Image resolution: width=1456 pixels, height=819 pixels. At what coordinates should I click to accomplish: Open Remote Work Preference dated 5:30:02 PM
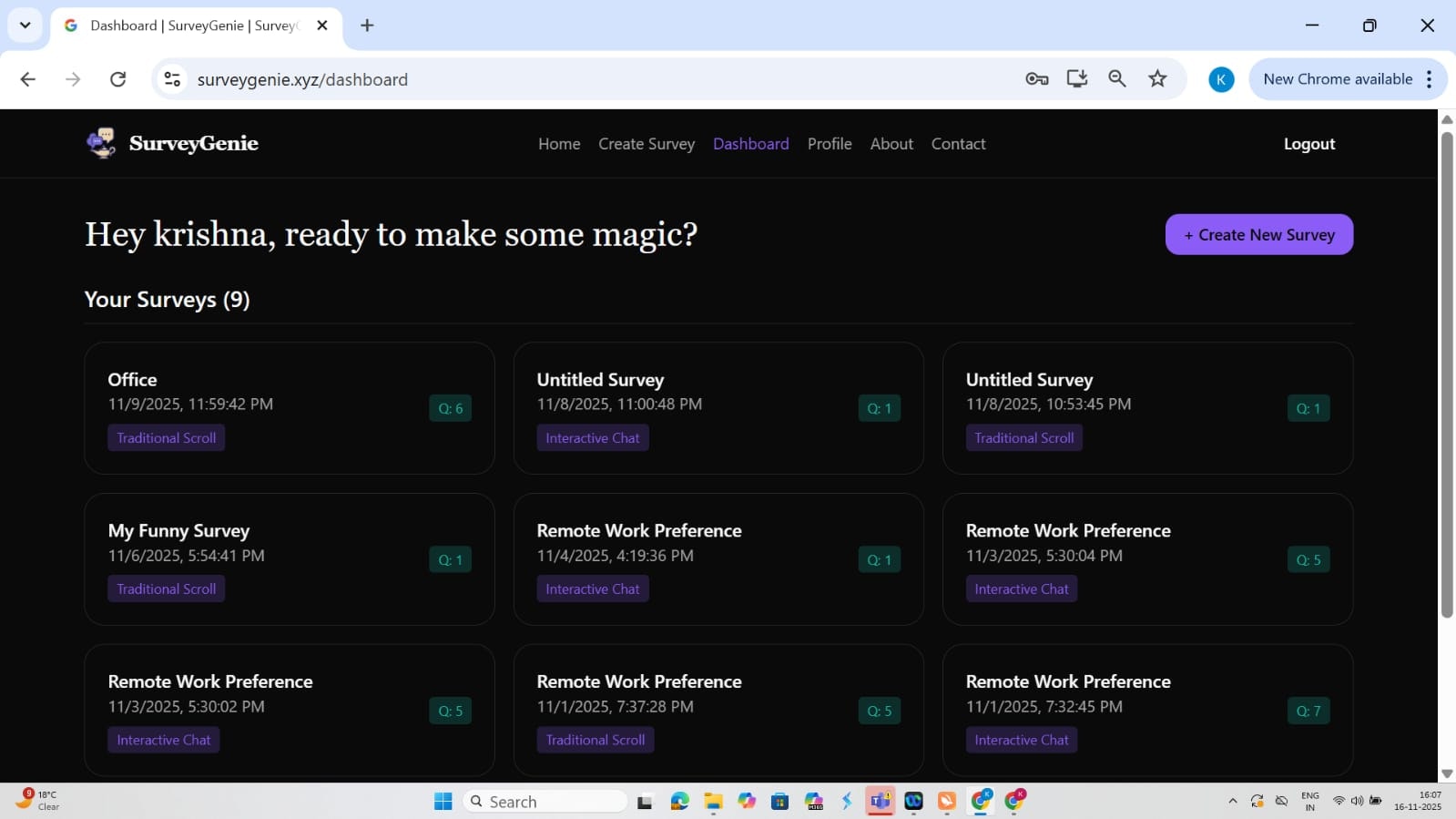click(290, 711)
